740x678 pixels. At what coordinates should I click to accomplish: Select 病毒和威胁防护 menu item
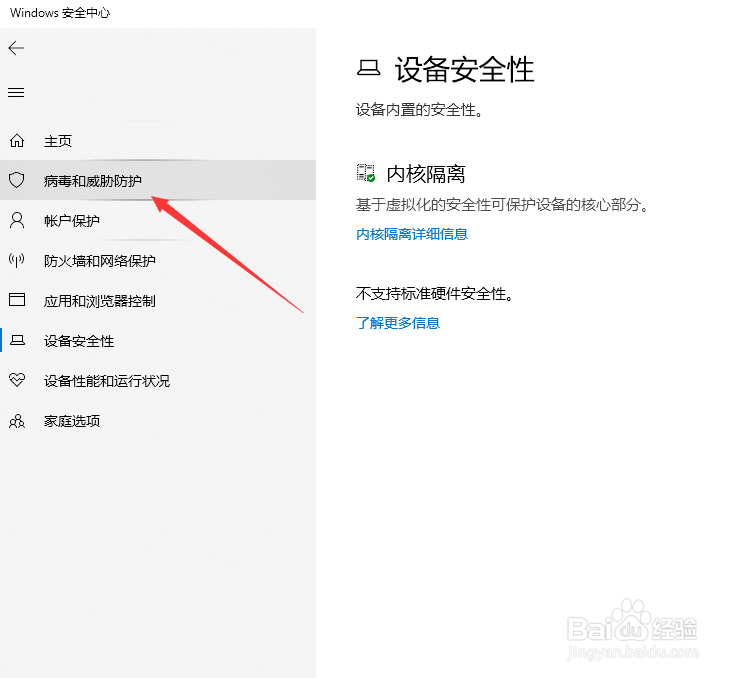[x=158, y=180]
